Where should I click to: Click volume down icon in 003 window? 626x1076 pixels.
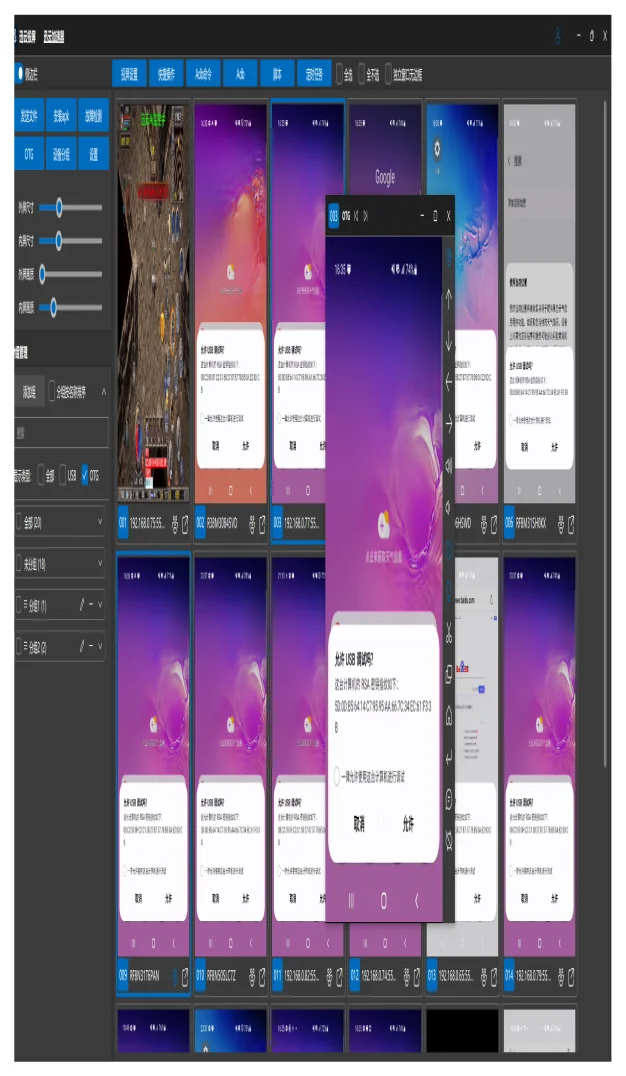point(449,507)
